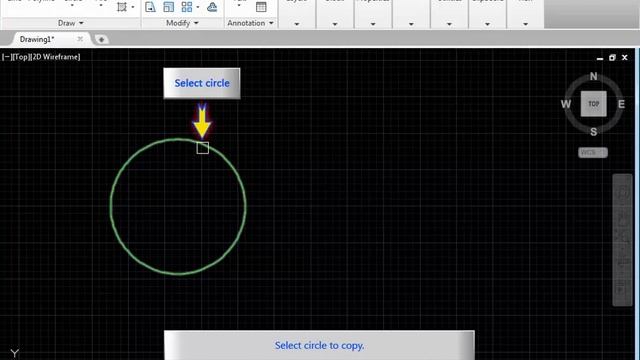The width and height of the screenshot is (640, 360).
Task: Rotate view to East on ViewCube compass
Action: 621,104
